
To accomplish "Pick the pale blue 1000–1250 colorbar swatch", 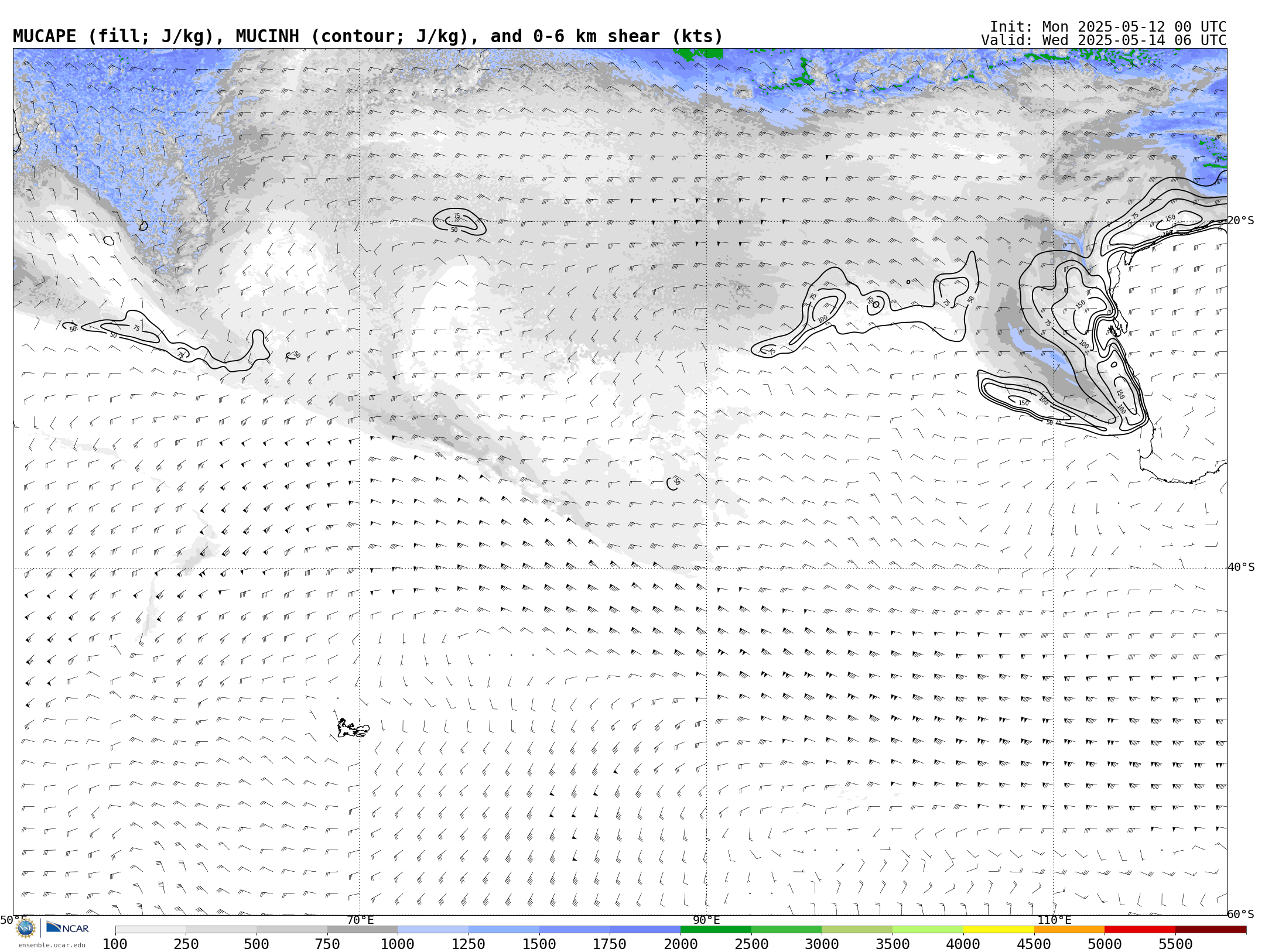I will [433, 930].
